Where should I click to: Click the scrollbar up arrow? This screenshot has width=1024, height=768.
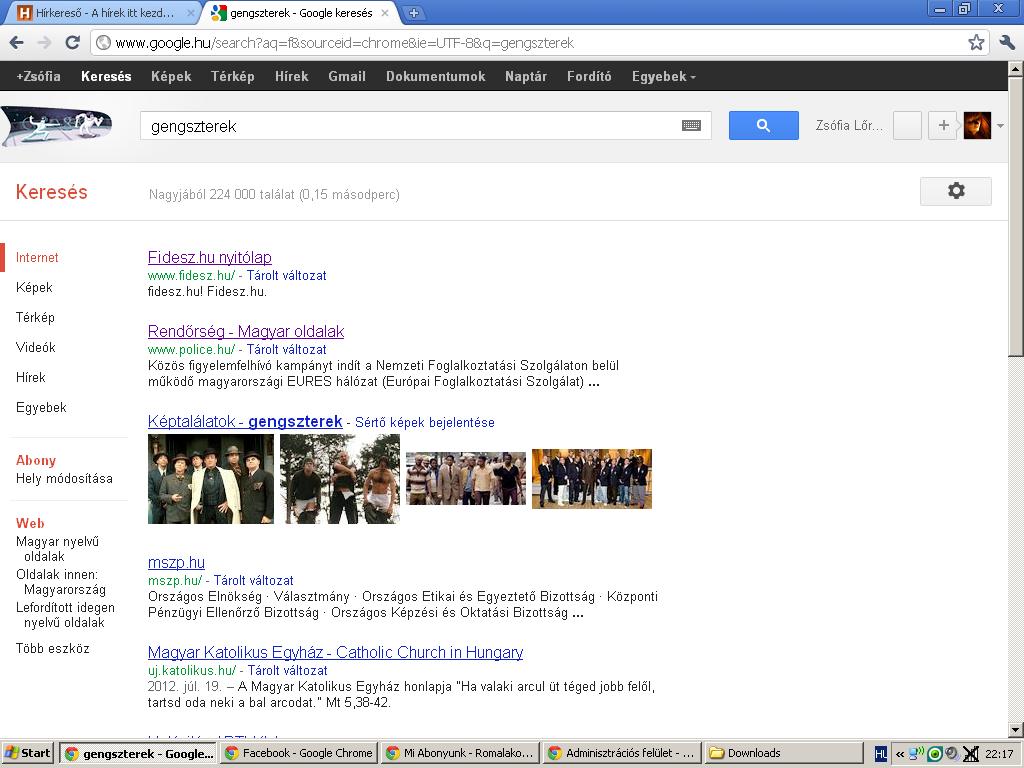tap(1016, 68)
